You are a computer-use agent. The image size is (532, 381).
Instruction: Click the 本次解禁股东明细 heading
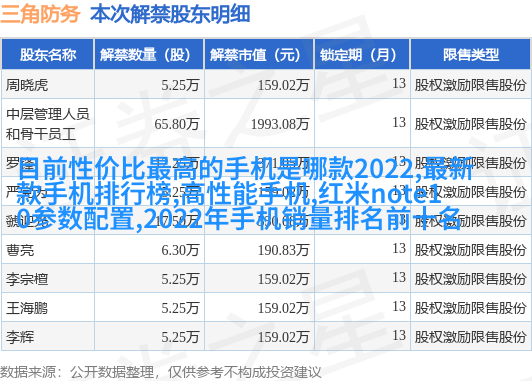[170, 14]
